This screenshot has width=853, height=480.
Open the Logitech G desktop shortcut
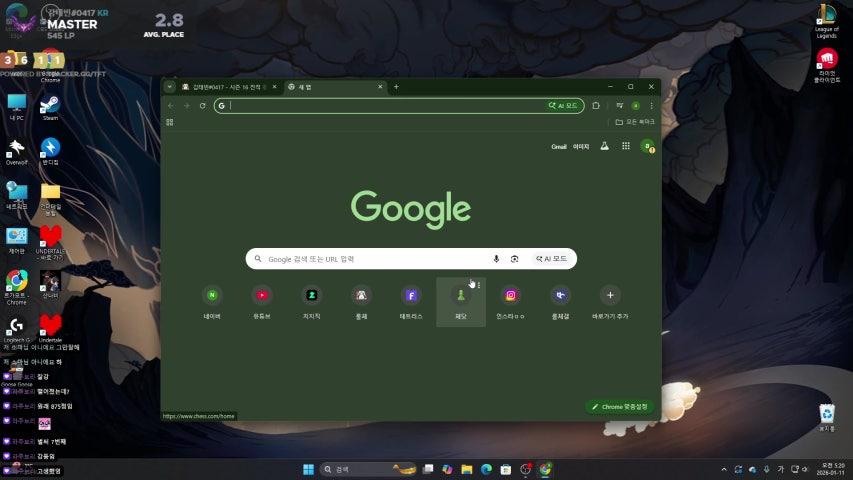[x=16, y=330]
